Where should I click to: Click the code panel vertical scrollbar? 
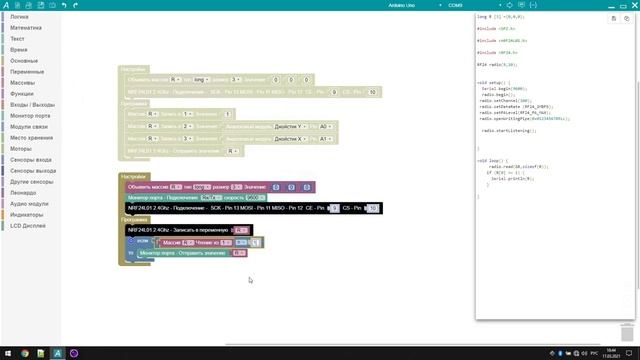[x=638, y=184]
